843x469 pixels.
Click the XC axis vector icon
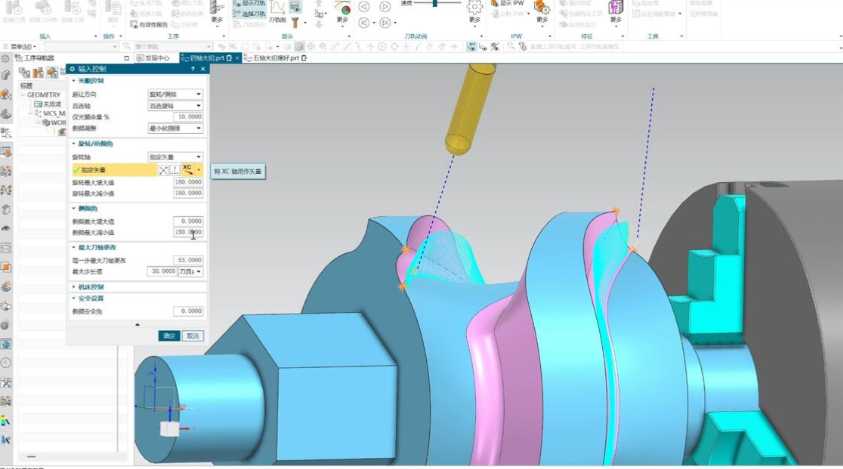point(188,170)
